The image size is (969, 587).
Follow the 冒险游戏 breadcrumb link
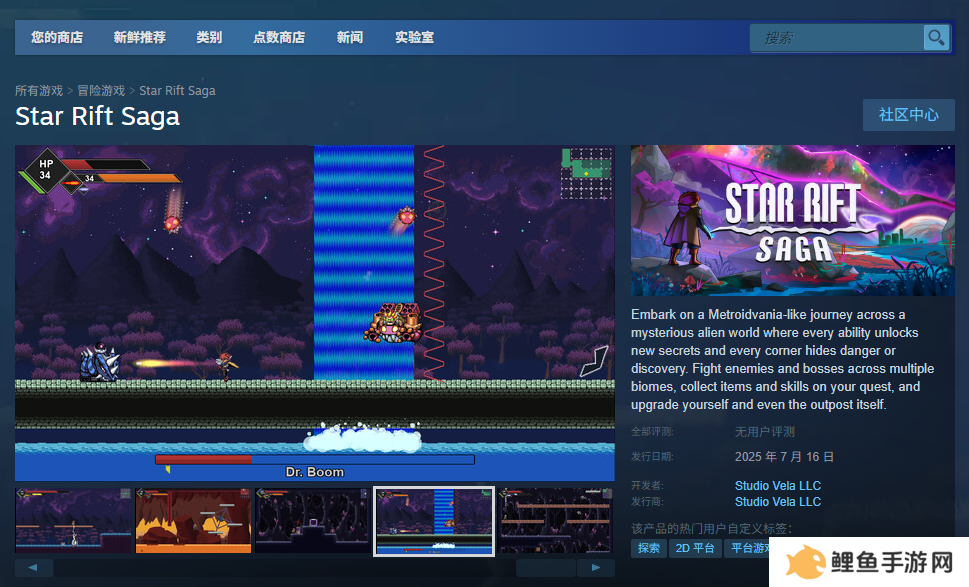[101, 91]
